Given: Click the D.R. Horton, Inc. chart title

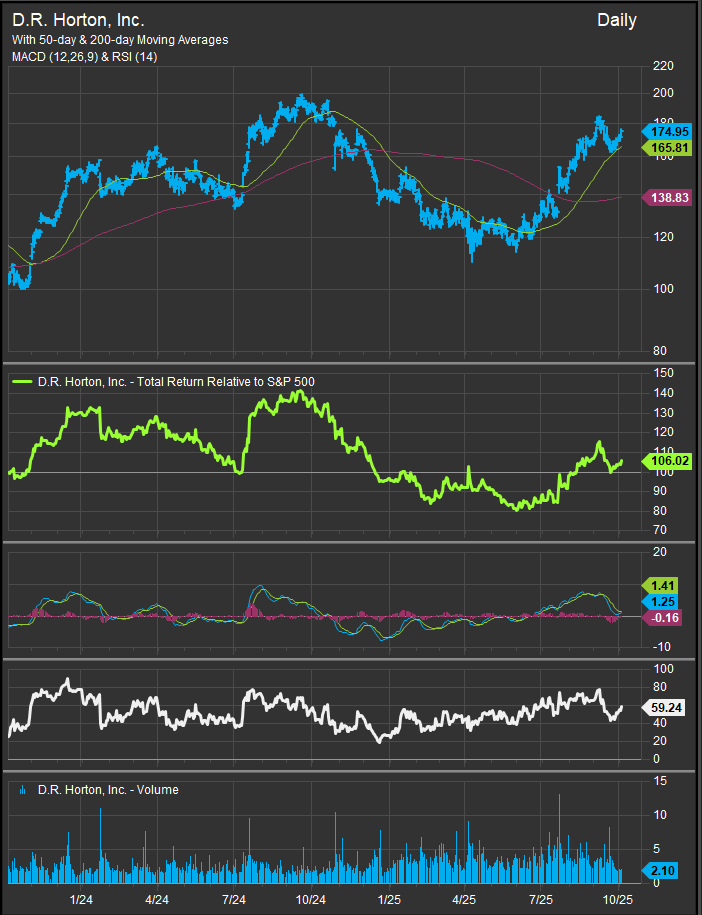Looking at the screenshot, I should click(x=78, y=19).
